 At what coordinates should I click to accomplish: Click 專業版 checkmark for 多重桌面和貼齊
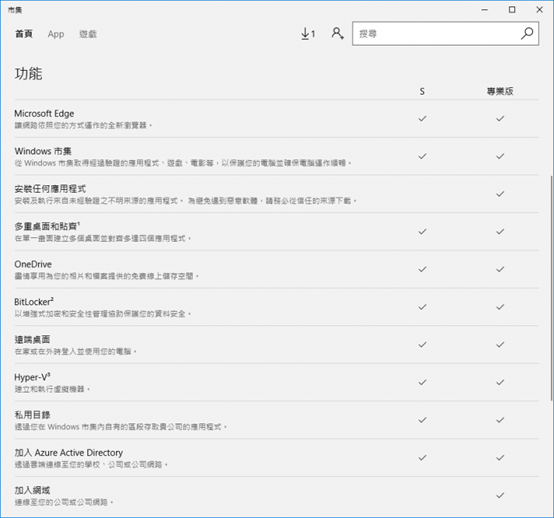[x=500, y=231]
